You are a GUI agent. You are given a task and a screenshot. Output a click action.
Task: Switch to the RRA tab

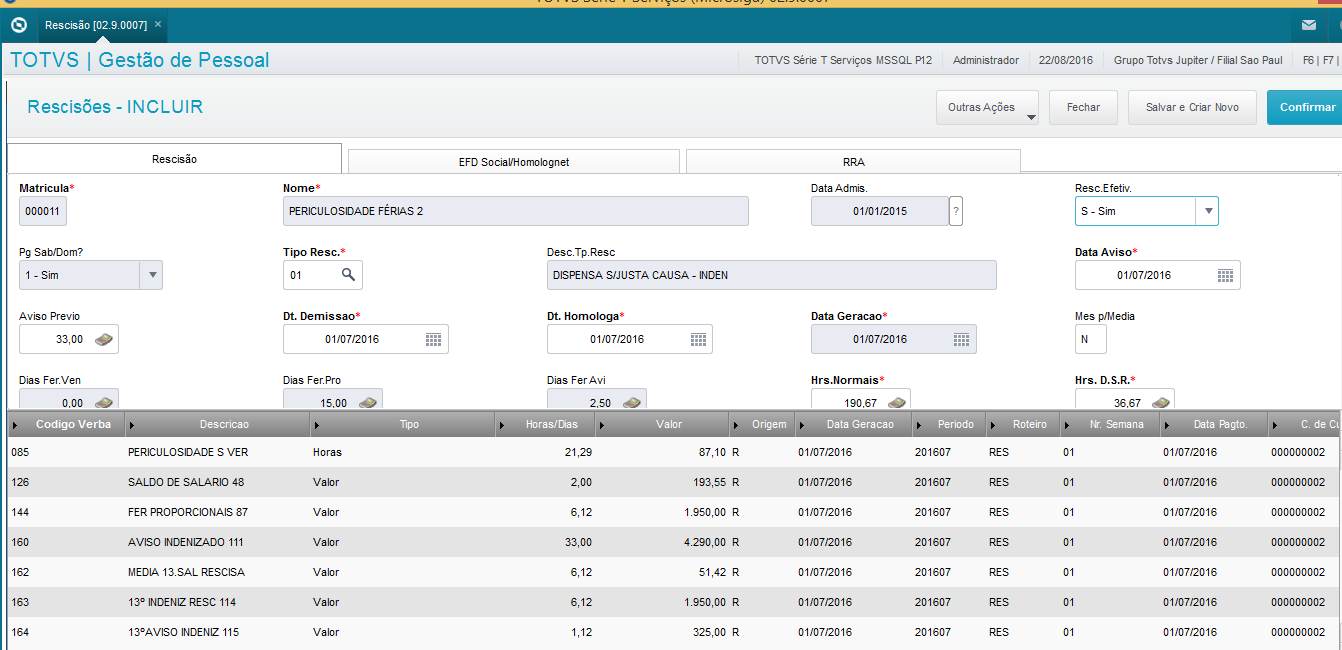[x=853, y=161]
